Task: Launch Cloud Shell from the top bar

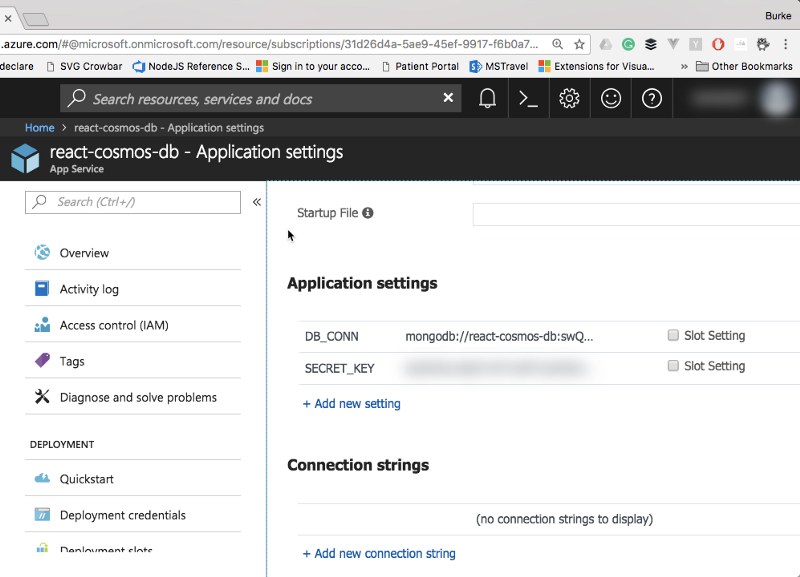Action: pyautogui.click(x=528, y=98)
